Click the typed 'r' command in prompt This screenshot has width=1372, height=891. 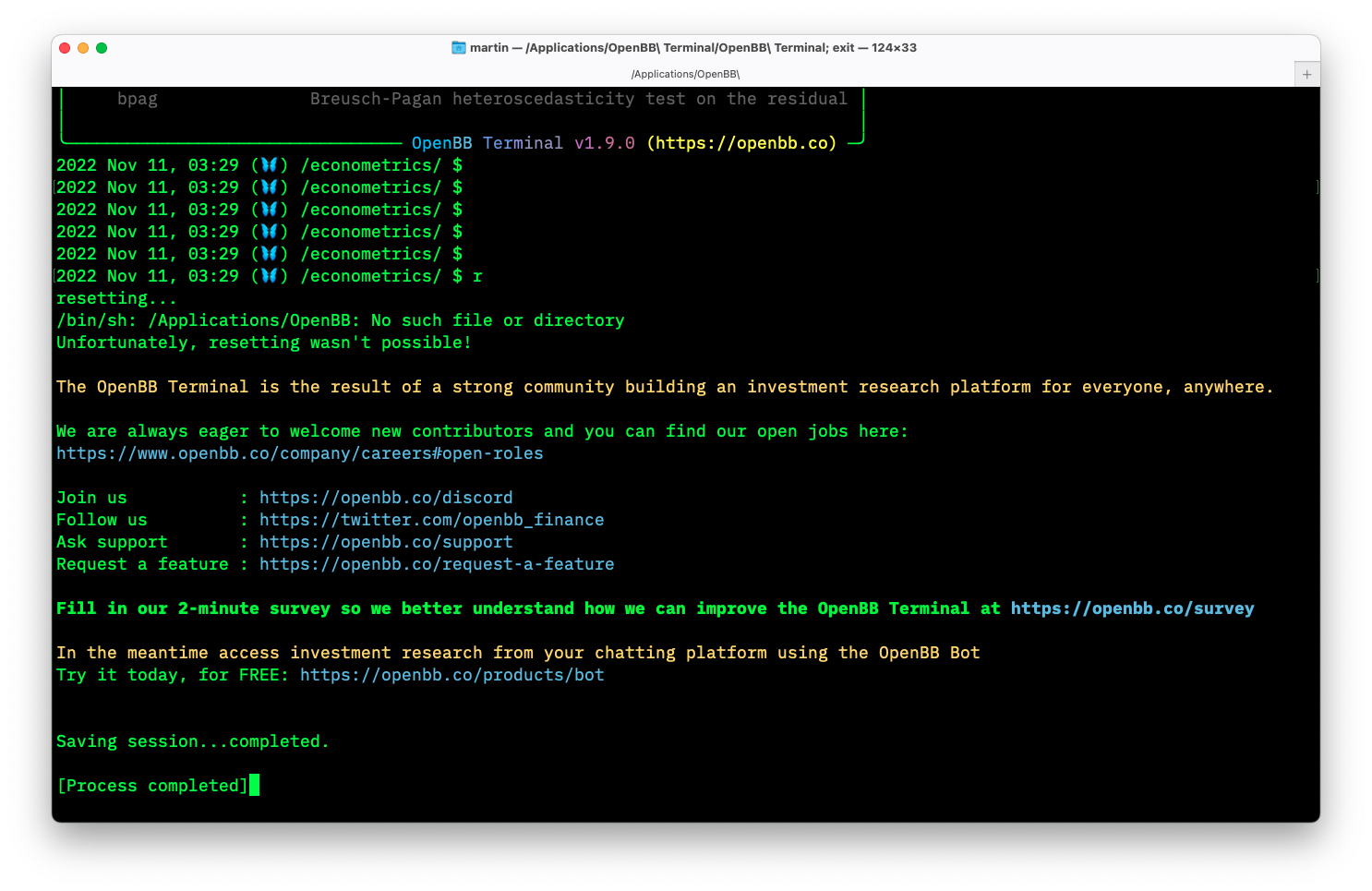point(477,276)
